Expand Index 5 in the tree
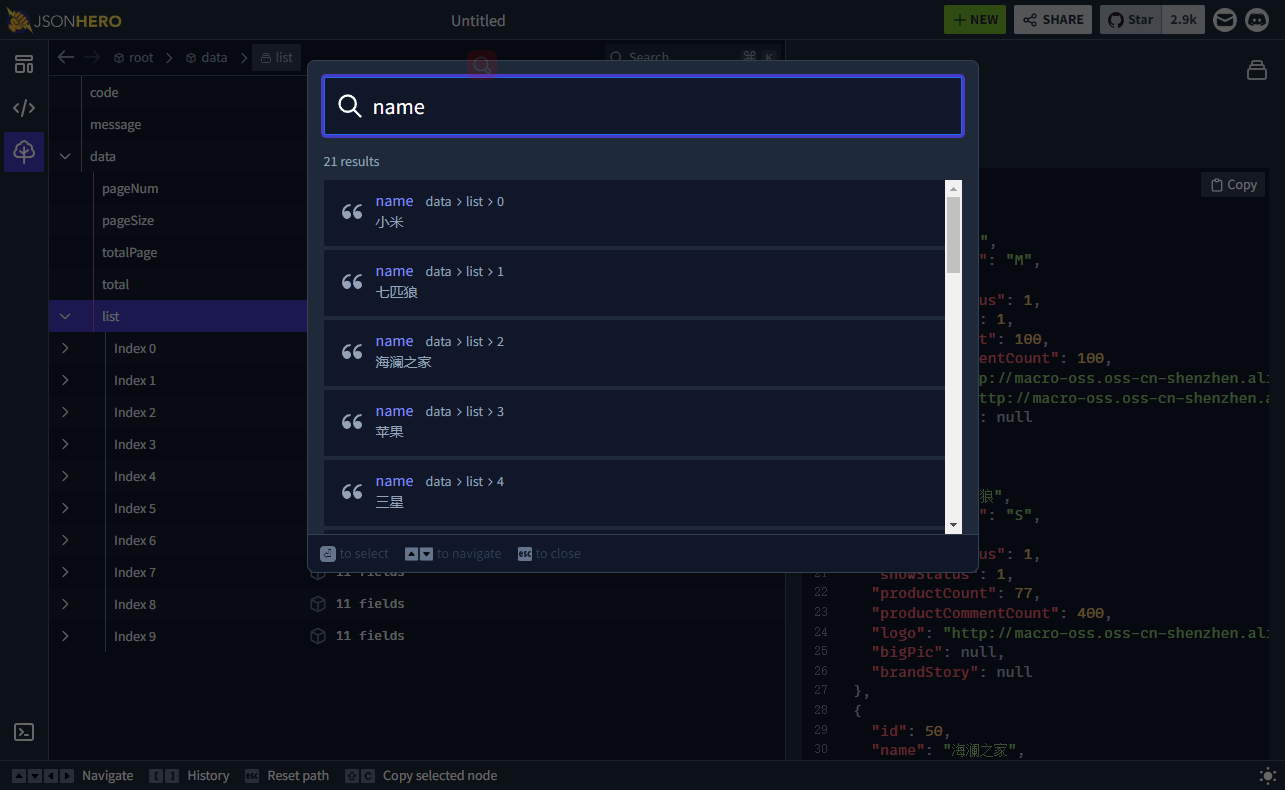This screenshot has height=790, width=1285. click(x=65, y=508)
